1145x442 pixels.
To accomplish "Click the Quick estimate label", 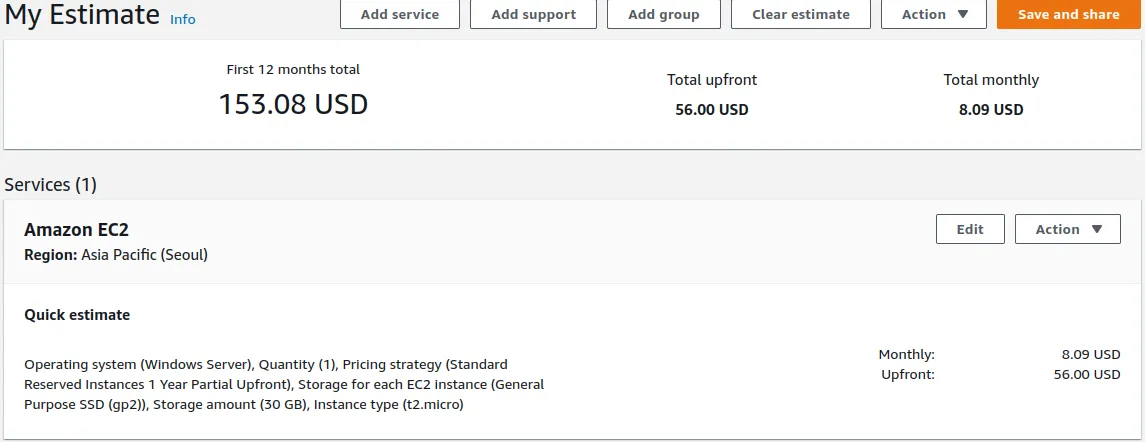I will coord(77,315).
